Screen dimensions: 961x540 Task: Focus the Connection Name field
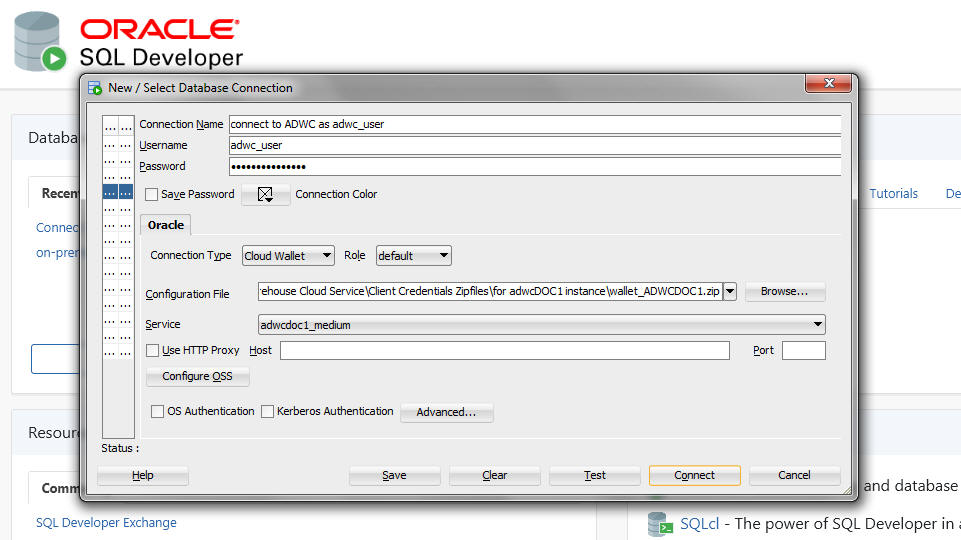click(534, 124)
